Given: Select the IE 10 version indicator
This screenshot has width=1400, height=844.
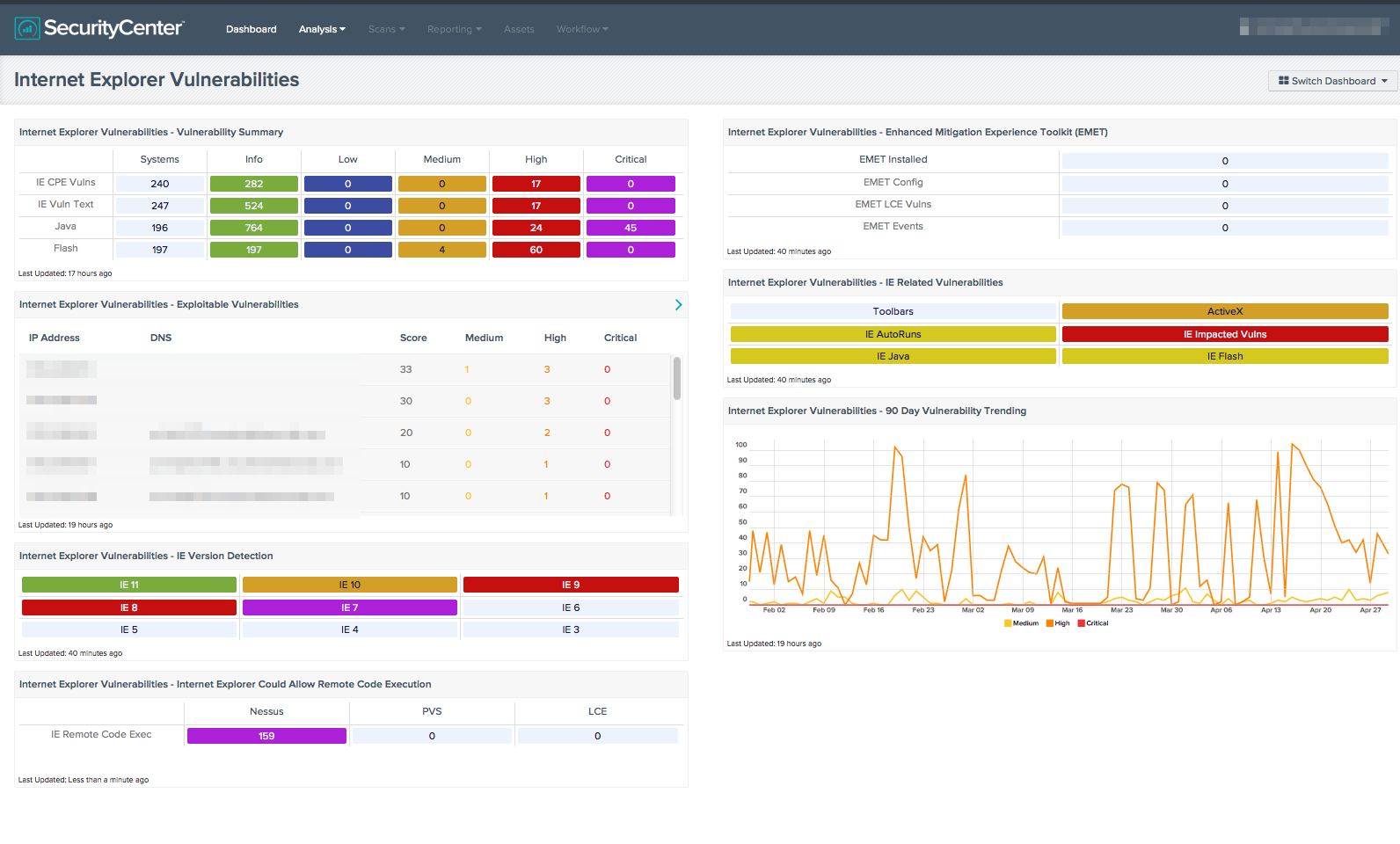Looking at the screenshot, I should [x=350, y=585].
